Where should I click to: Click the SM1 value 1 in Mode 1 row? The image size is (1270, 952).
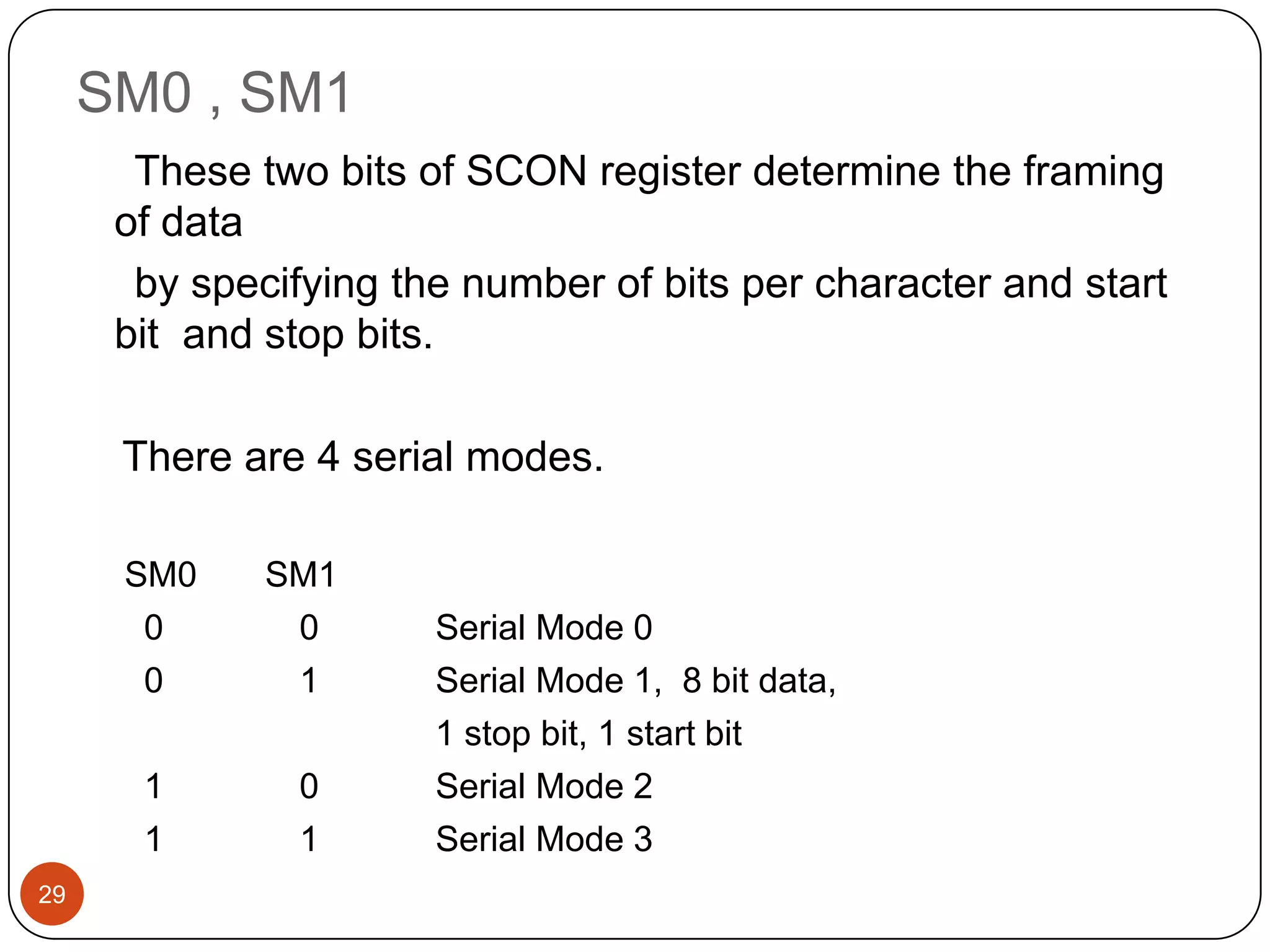point(309,681)
